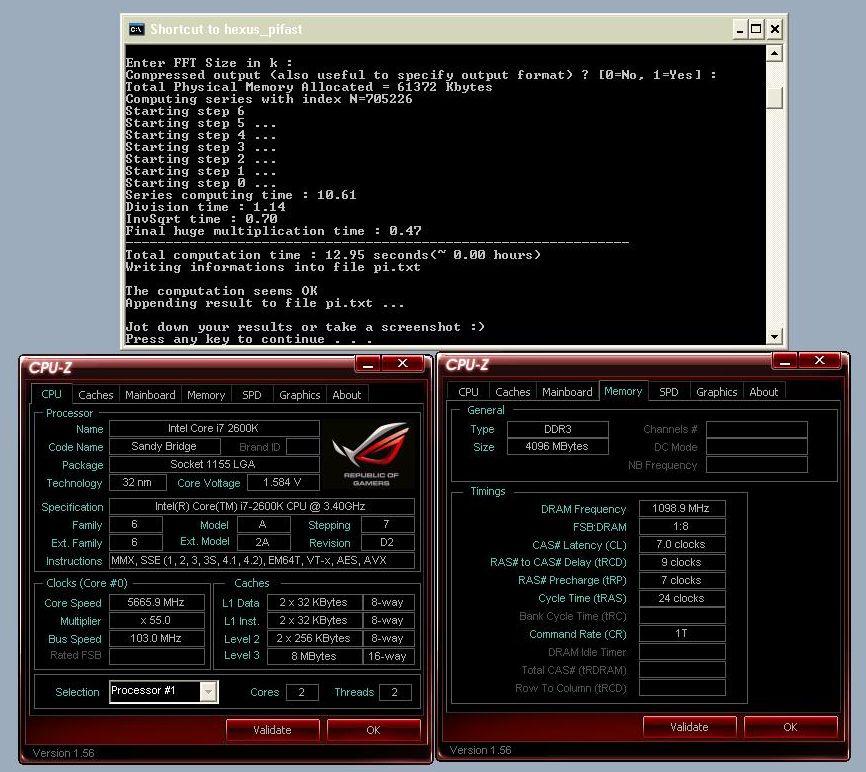Close the right CPU-Z window
Screen dimensions: 866x772
[820, 361]
